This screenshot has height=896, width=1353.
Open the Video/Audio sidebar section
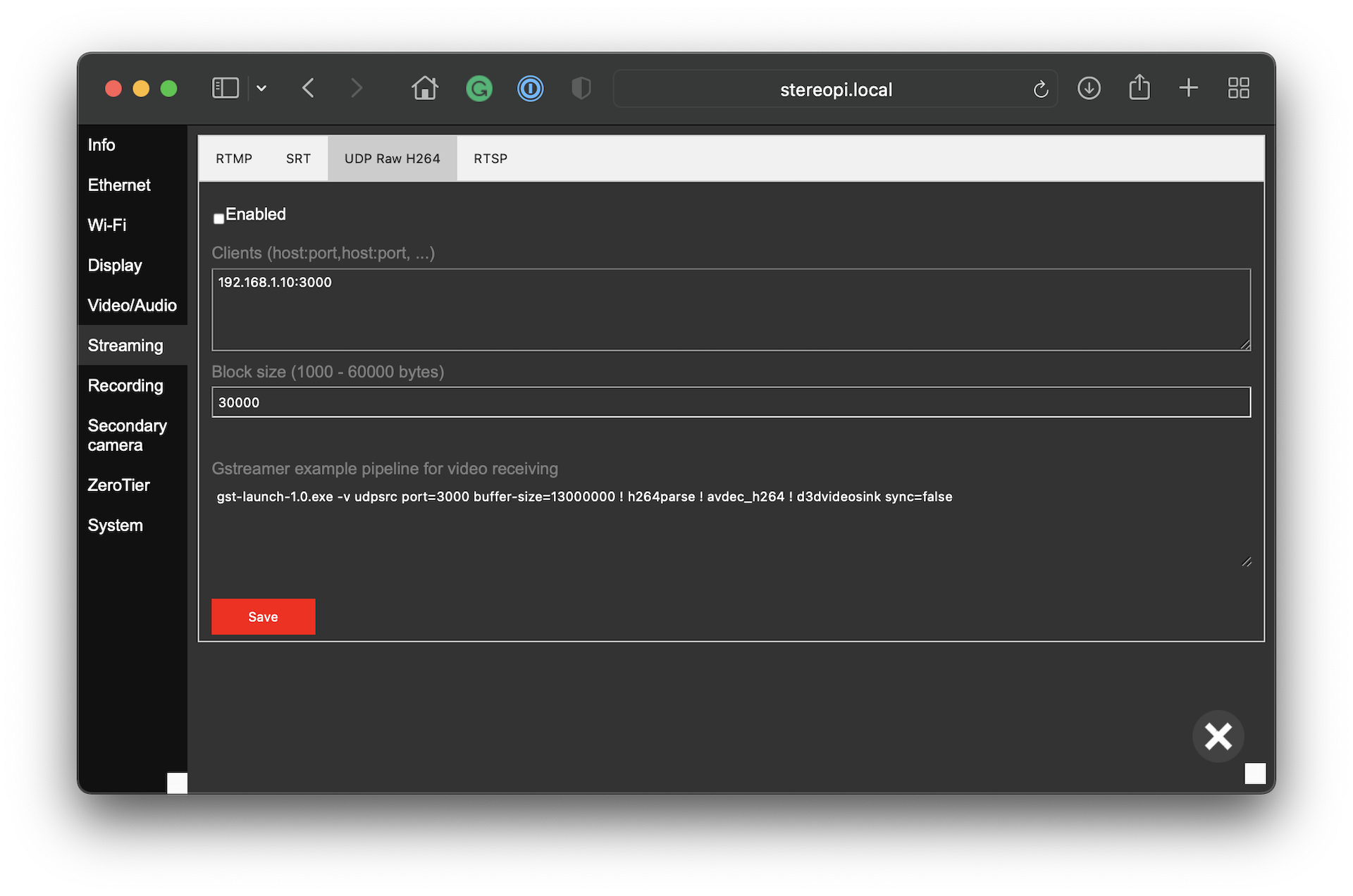point(132,305)
